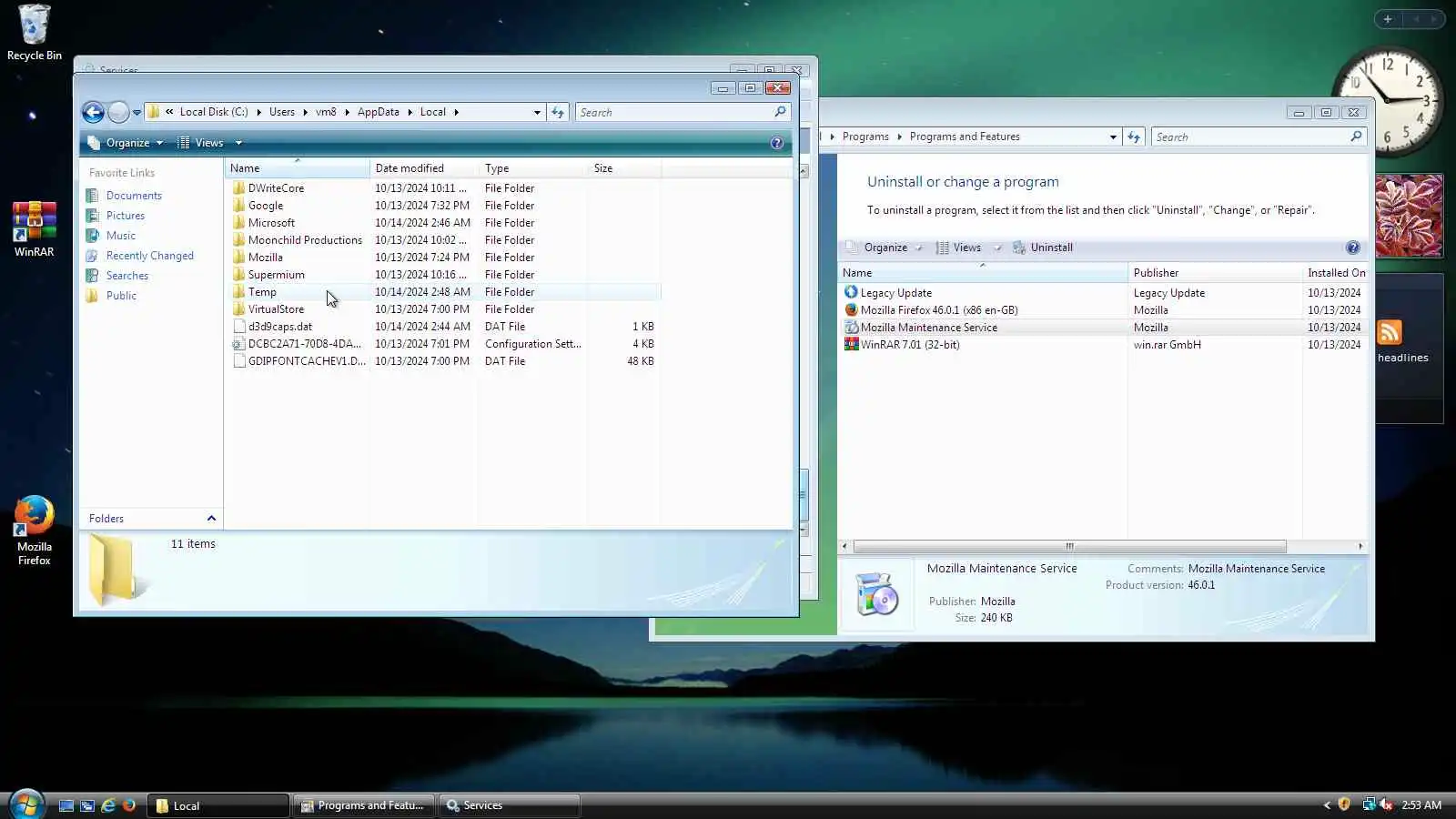Sort files by Date modified column
Viewport: 1456px width, 819px height.
pyautogui.click(x=424, y=168)
